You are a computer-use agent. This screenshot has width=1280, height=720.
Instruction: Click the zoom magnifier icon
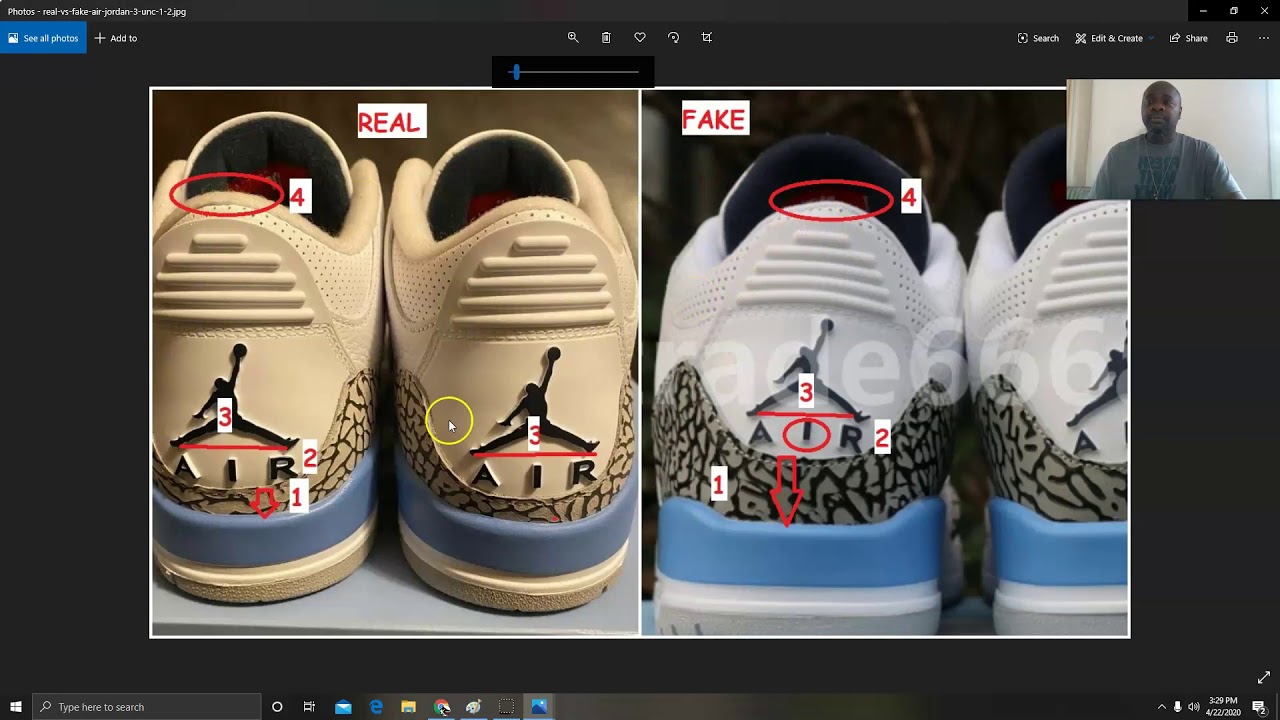[573, 37]
